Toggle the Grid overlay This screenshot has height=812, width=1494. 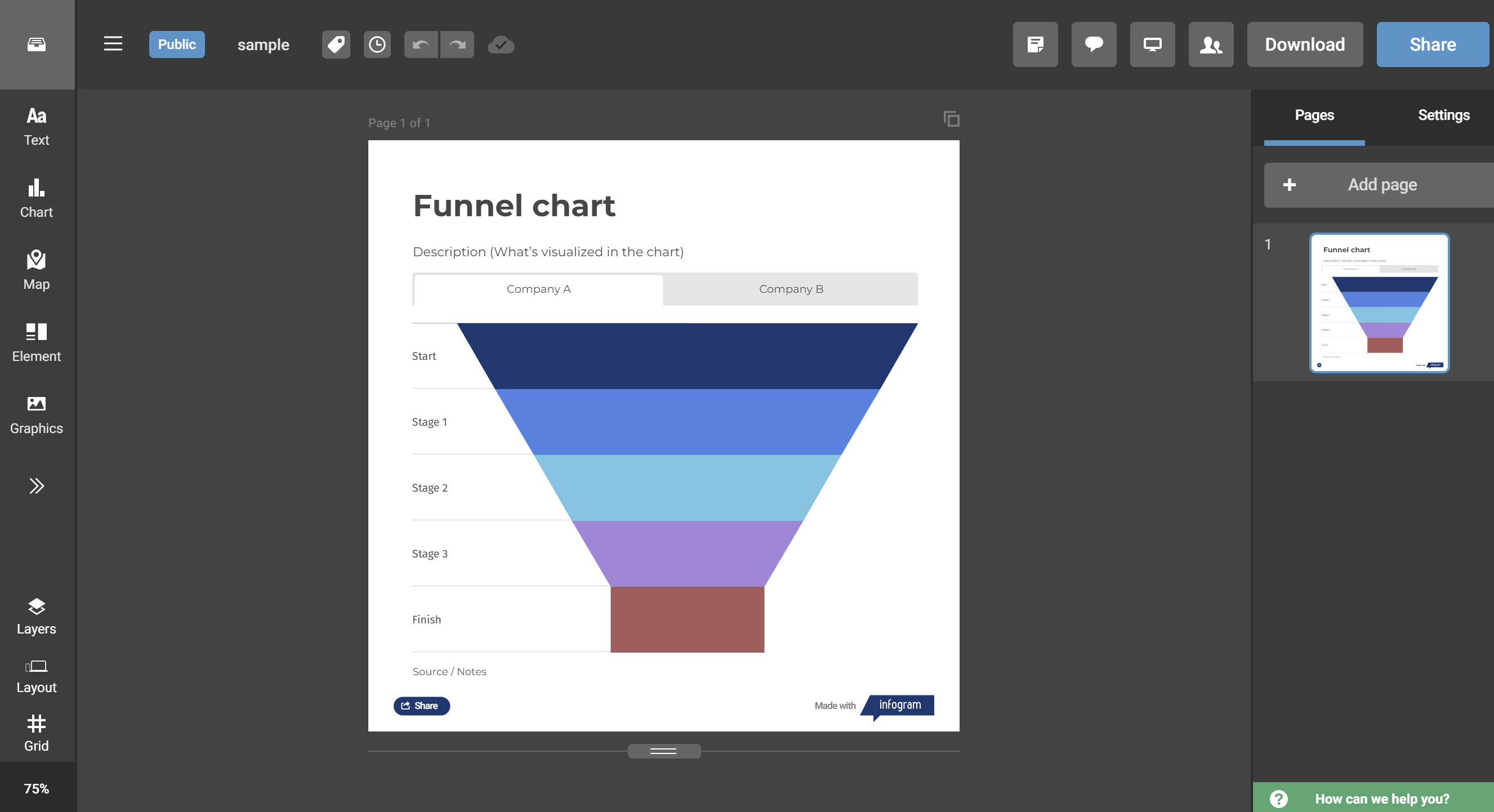[37, 734]
